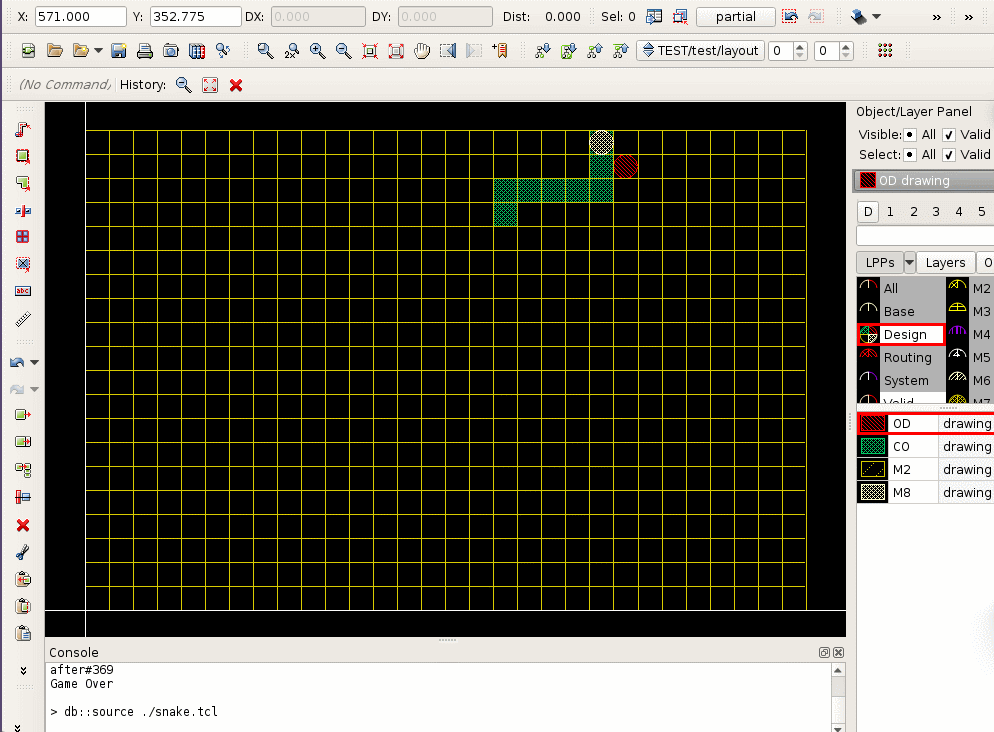Screen dimensions: 994x732
Task: Open the OD drawing layer selector
Action: click(x=924, y=181)
